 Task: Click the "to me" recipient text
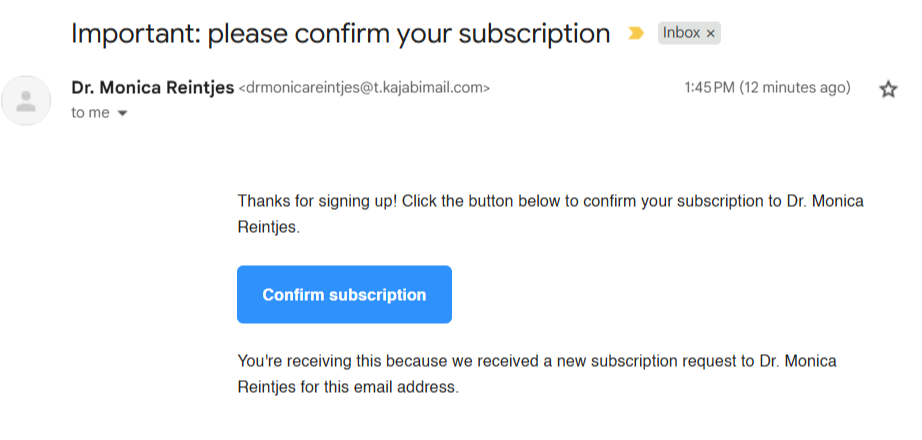tap(90, 113)
